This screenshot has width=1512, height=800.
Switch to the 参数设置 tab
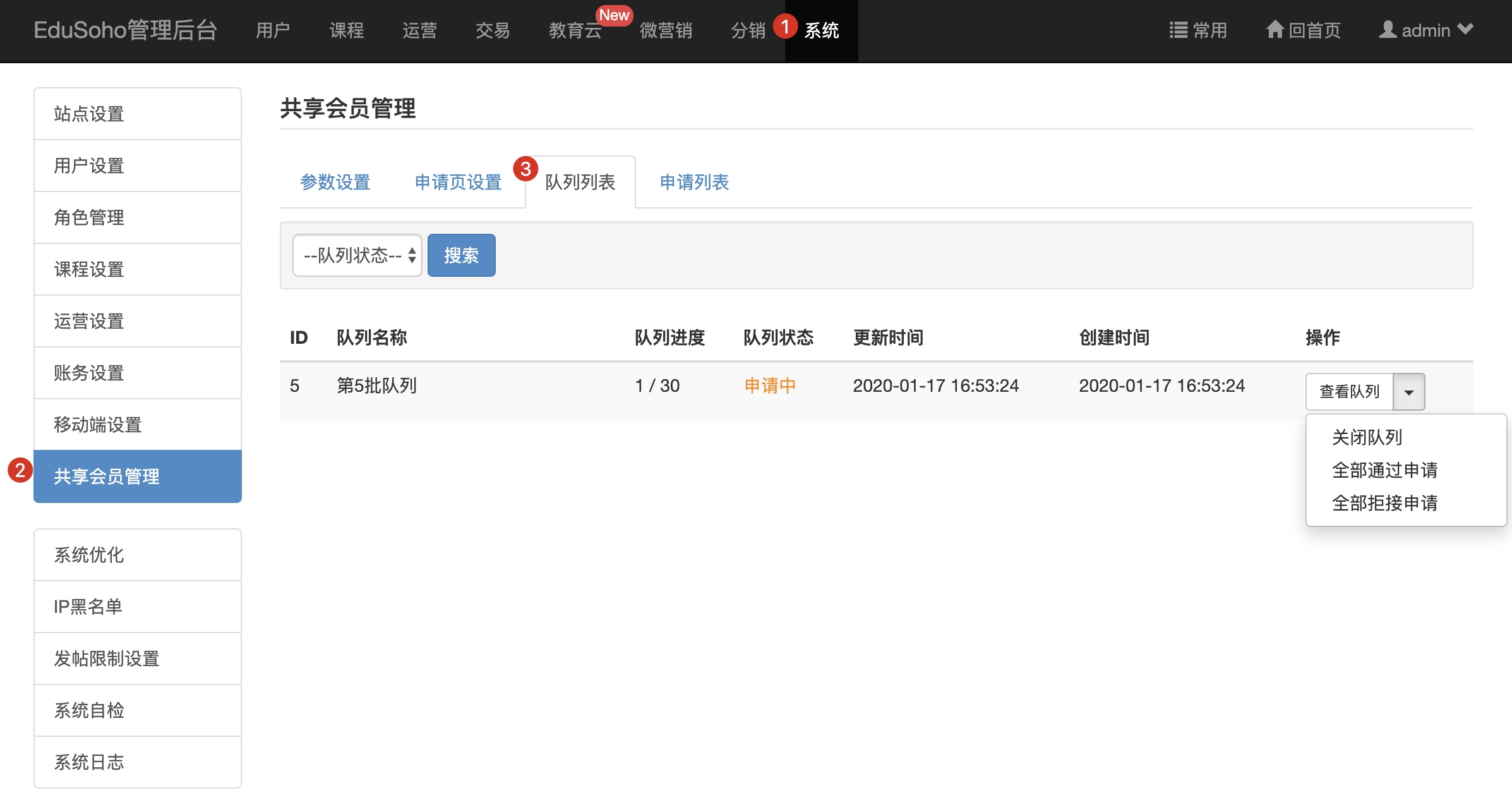335,183
